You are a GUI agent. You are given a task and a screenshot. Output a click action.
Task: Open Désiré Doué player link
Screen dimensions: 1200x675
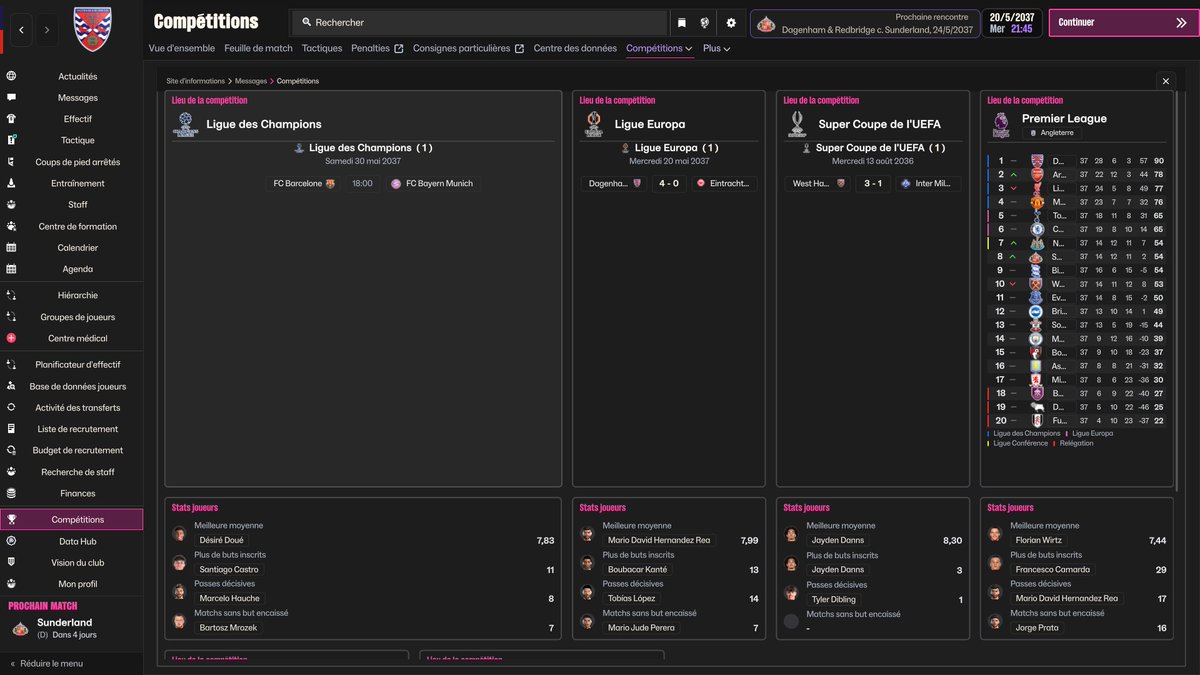click(221, 540)
